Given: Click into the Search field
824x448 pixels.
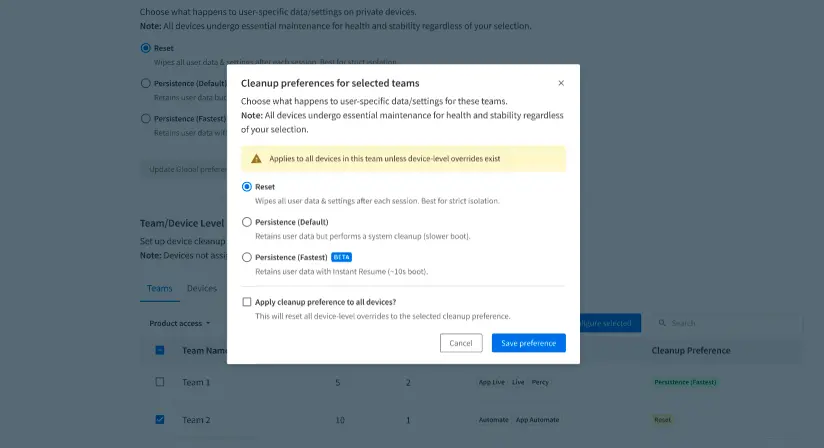Looking at the screenshot, I should [730, 323].
